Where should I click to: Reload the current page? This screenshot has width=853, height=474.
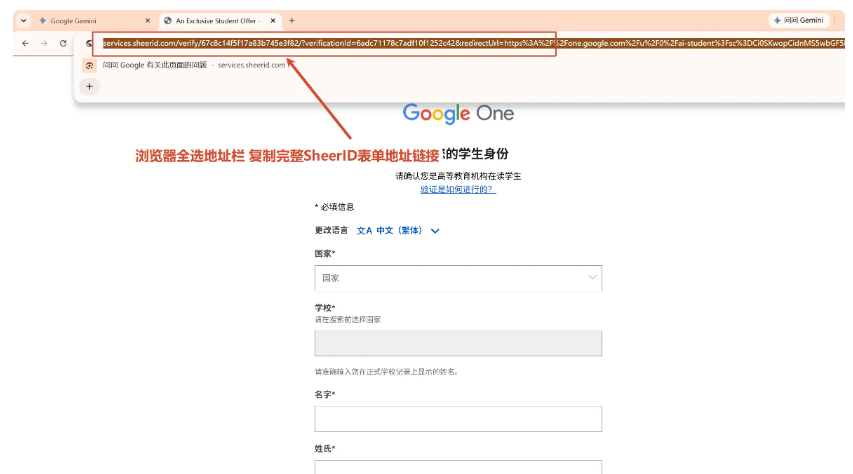tap(63, 43)
